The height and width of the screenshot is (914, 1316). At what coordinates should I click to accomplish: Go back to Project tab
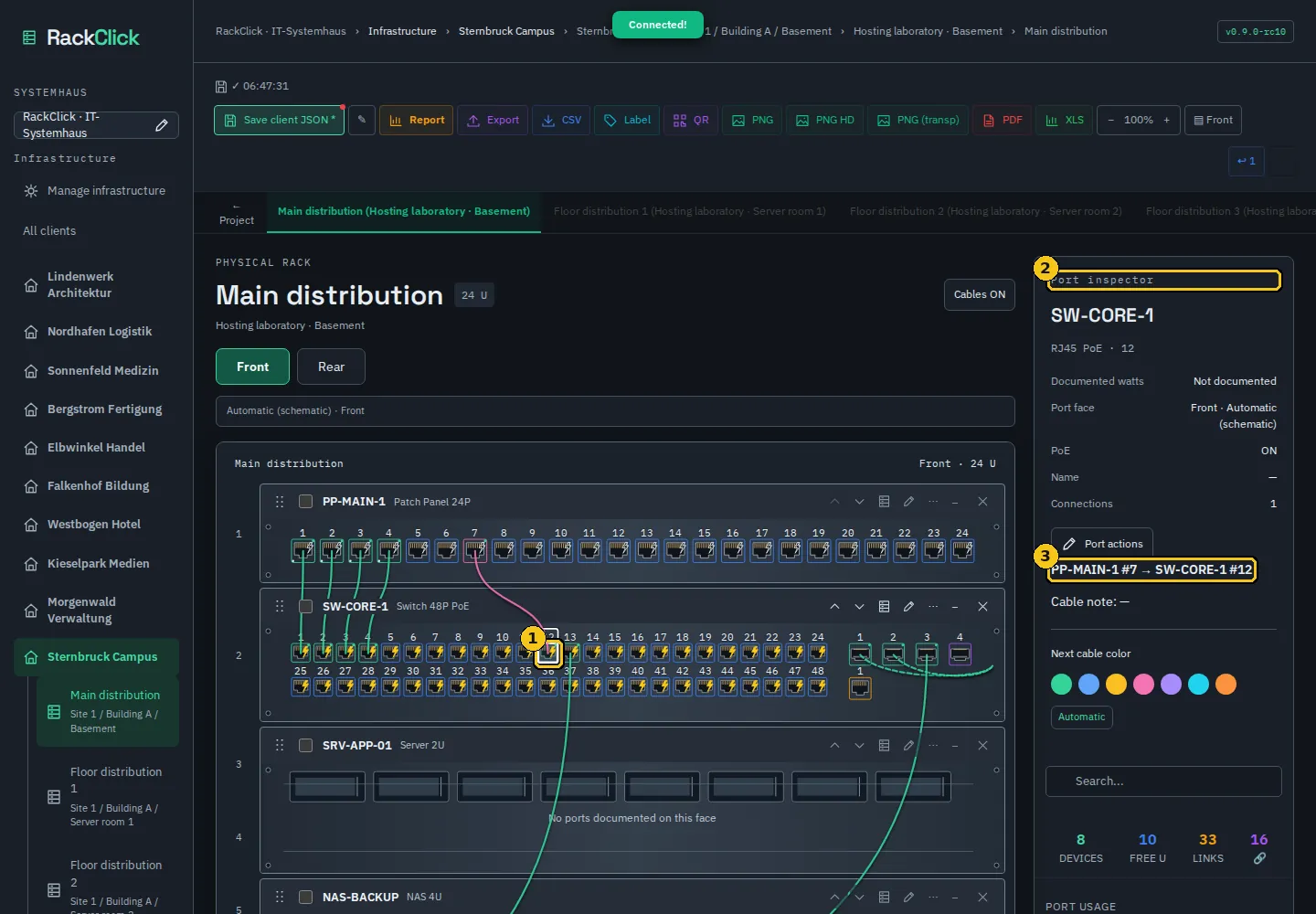coord(237,213)
